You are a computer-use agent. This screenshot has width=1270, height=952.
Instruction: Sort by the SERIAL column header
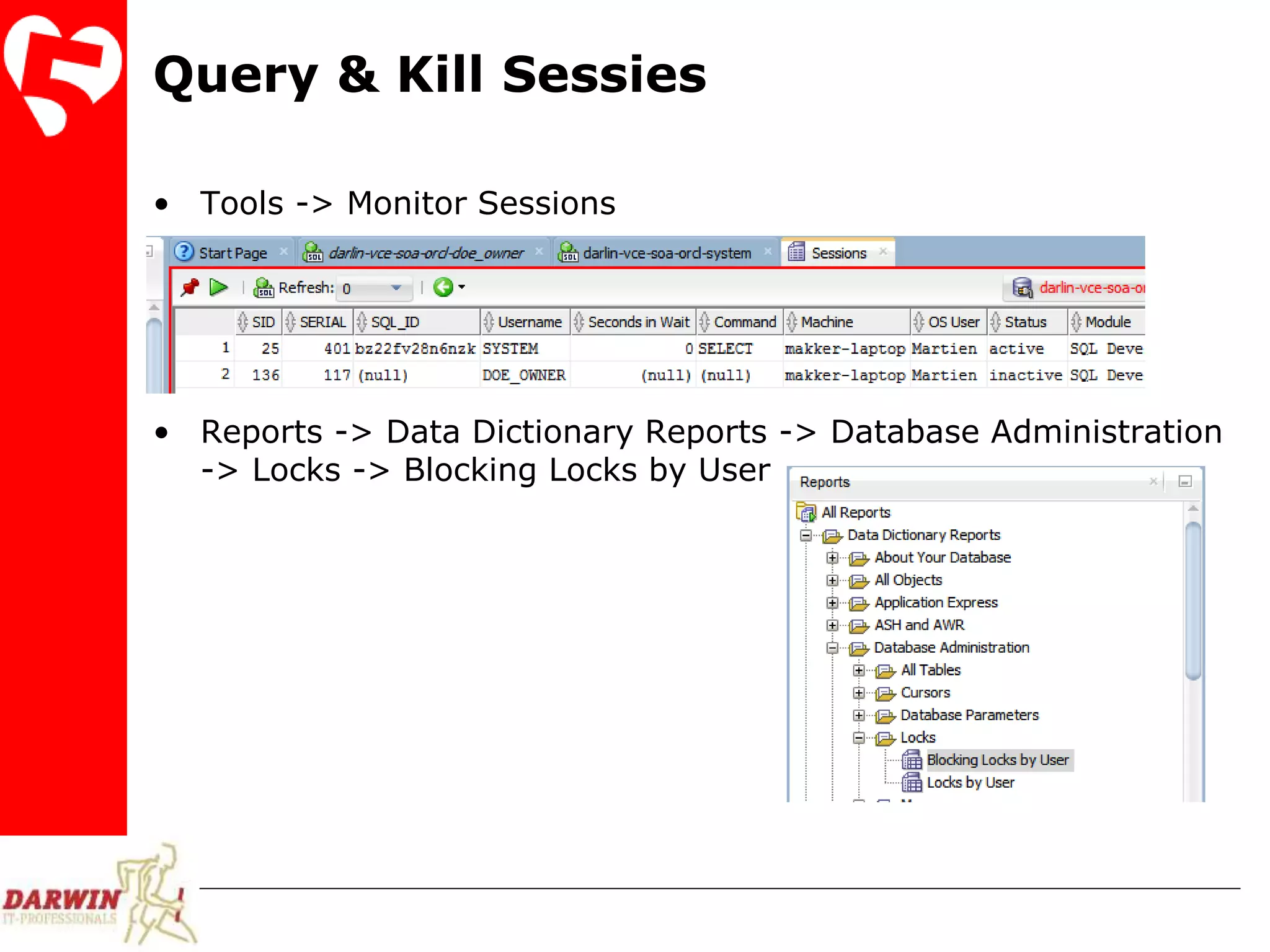tap(317, 322)
